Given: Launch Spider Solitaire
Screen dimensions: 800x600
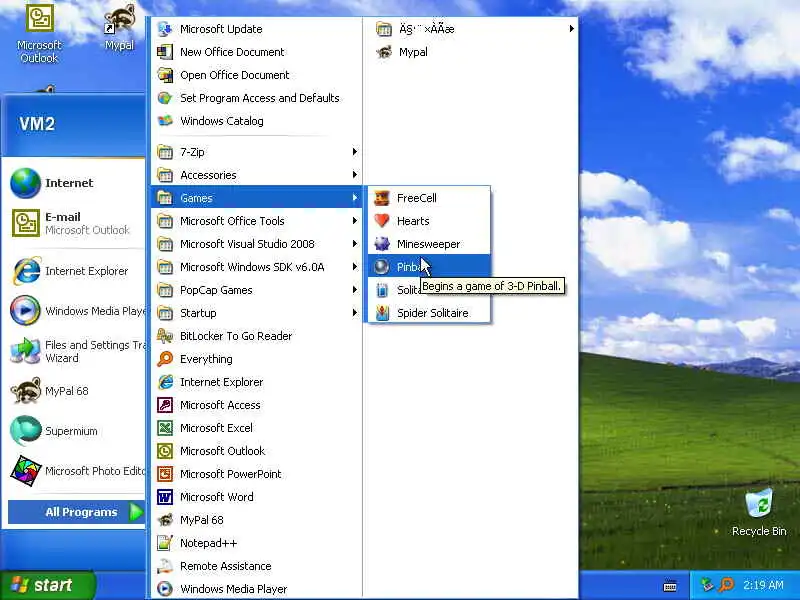Looking at the screenshot, I should coord(429,313).
